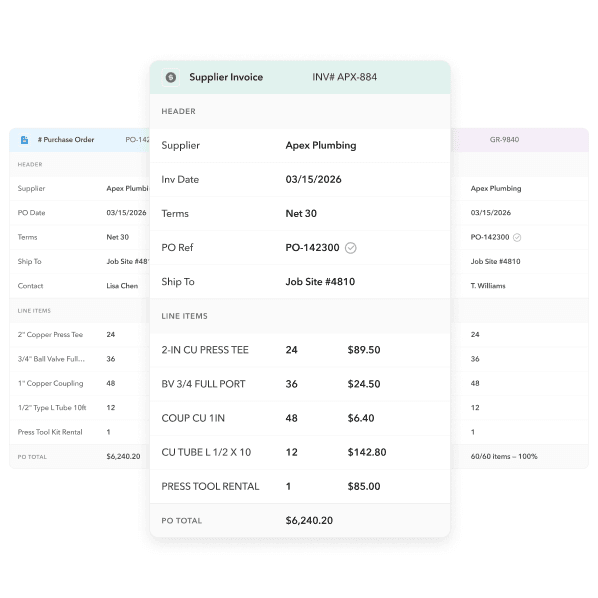Click Job Site #4810 in the Supplier Invoice card
Image resolution: width=598 pixels, height=598 pixels.
point(320,282)
